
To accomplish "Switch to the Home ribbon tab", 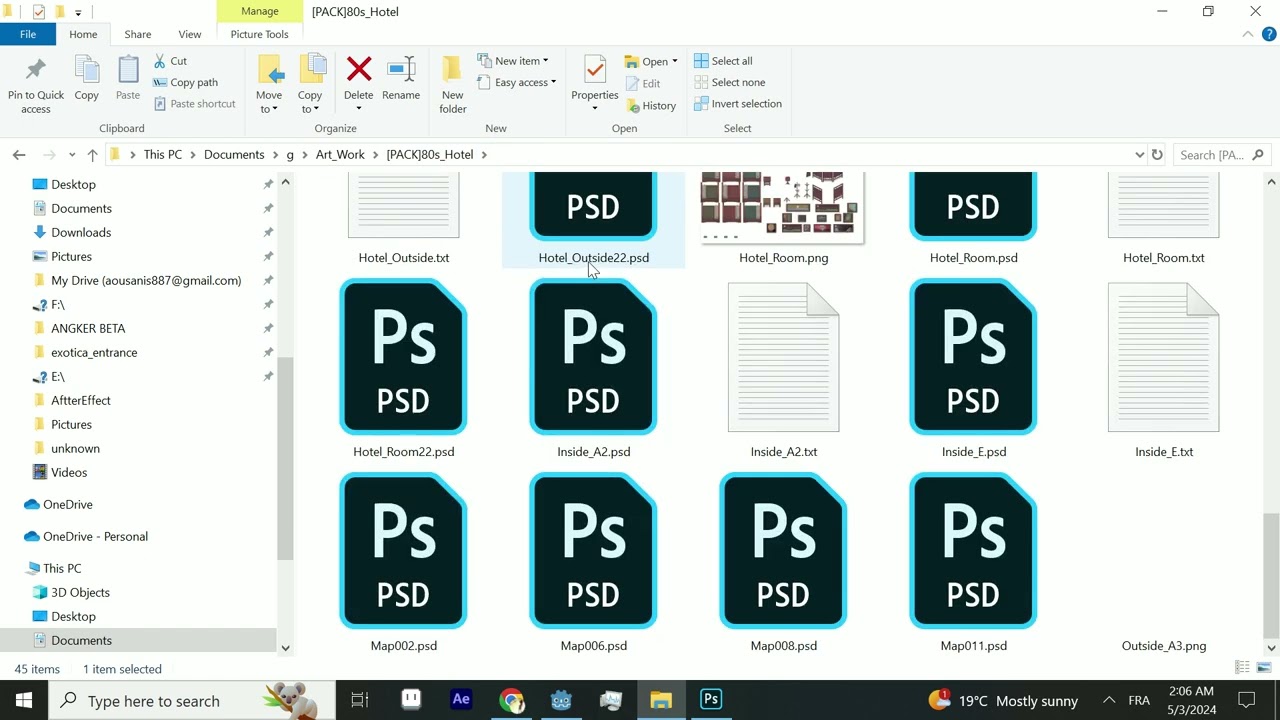I will click(x=83, y=34).
